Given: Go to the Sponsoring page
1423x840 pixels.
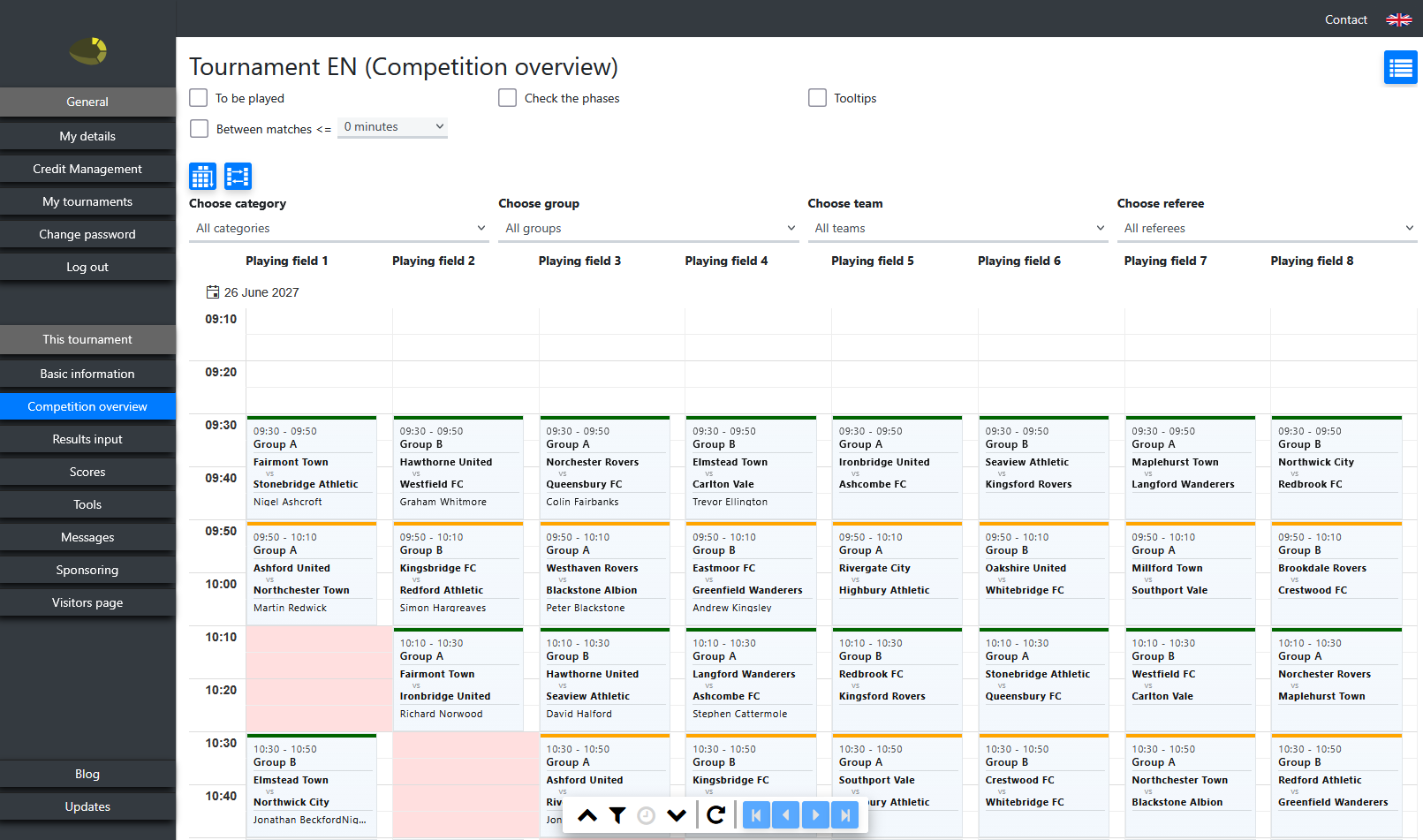Looking at the screenshot, I should tap(87, 570).
